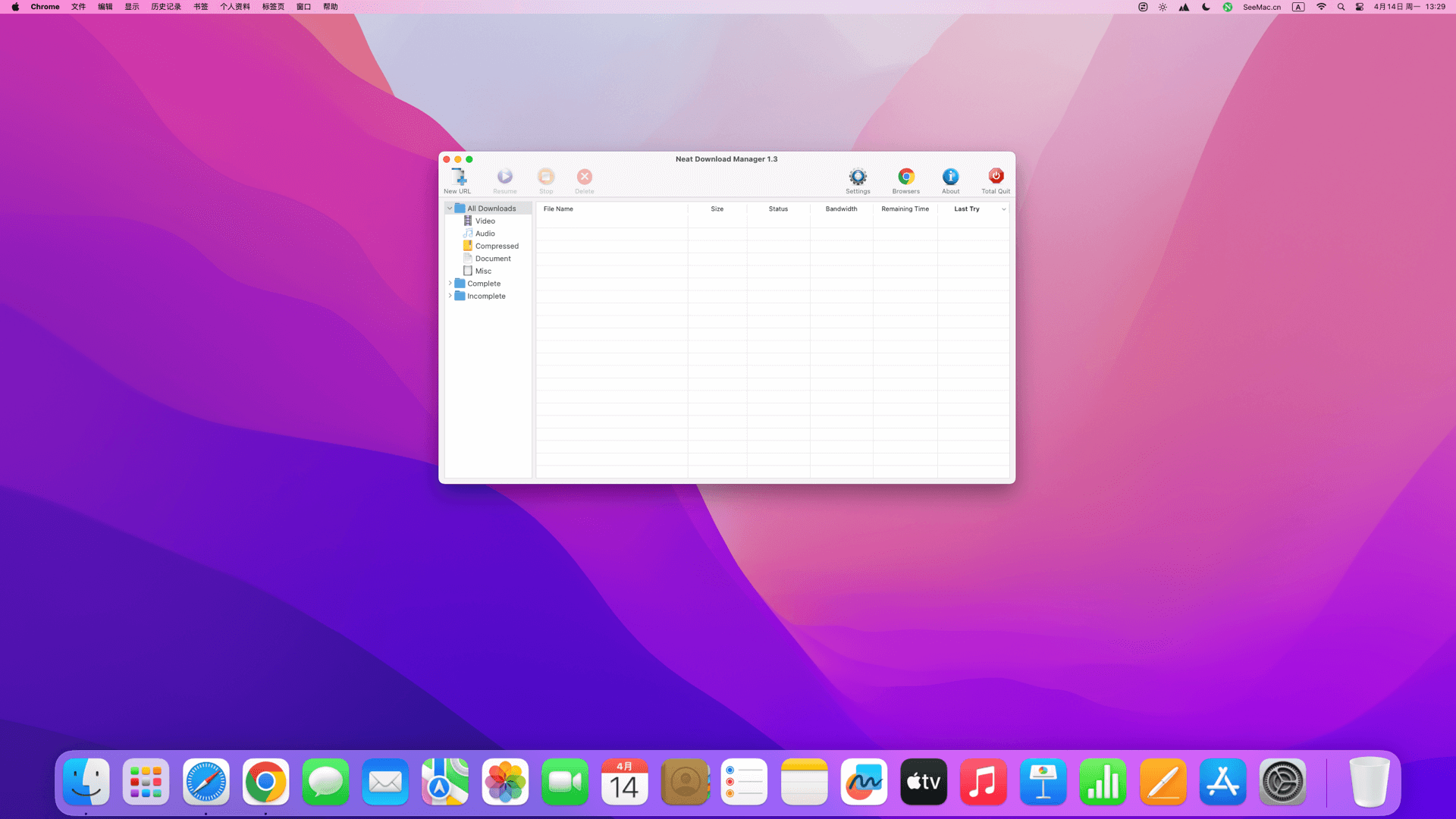Open Finder from the Dock
Screen dimensions: 1456x819
click(86, 782)
